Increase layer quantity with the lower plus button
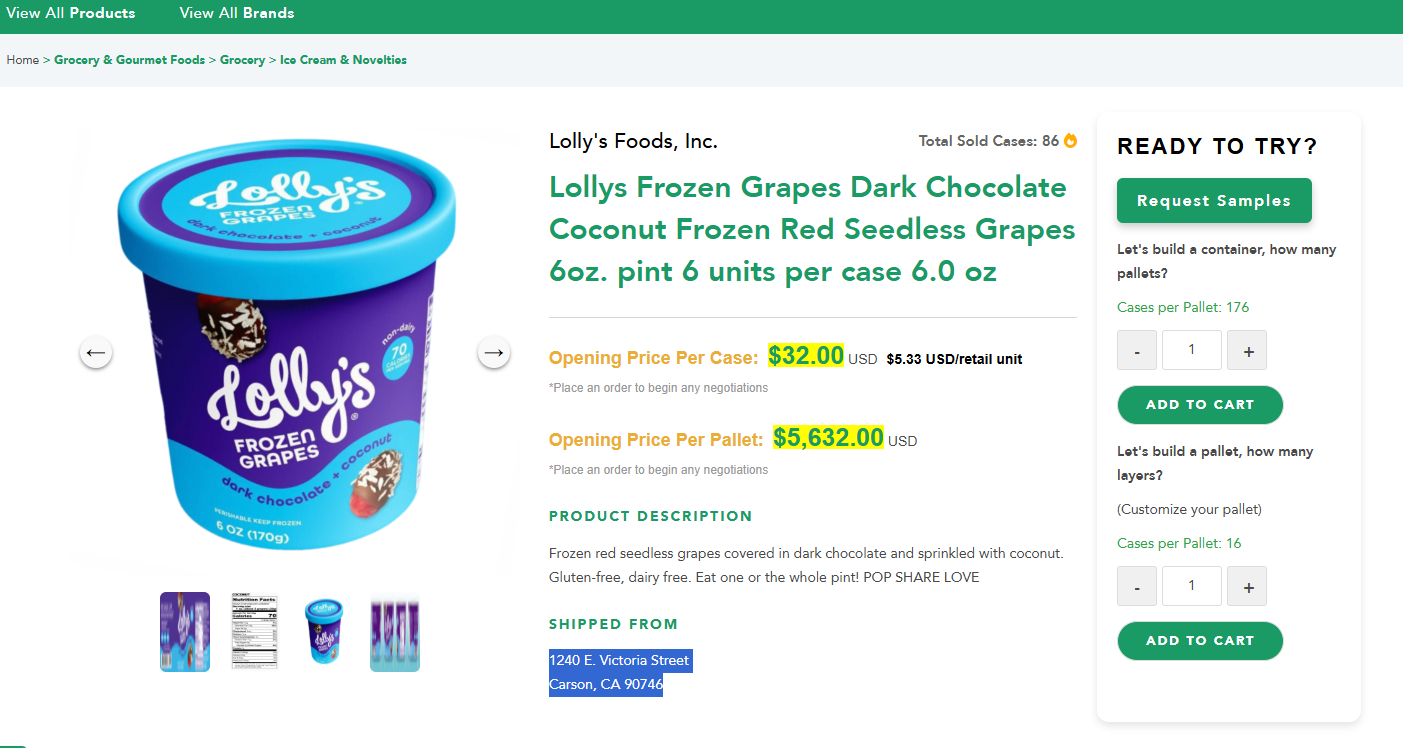This screenshot has height=748, width=1403. click(1247, 586)
